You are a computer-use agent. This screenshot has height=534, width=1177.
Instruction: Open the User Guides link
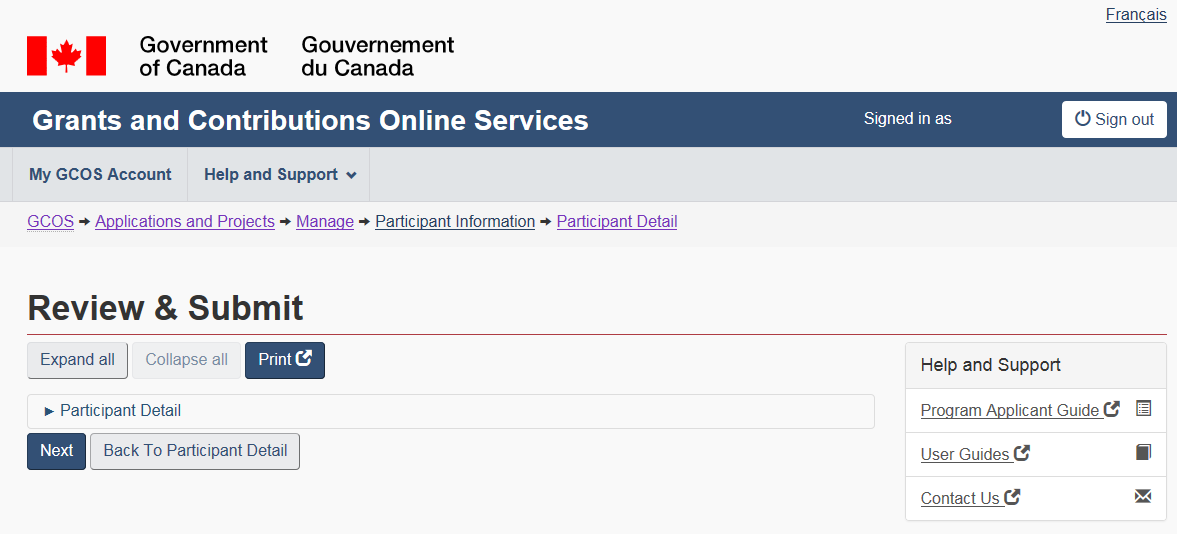click(x=965, y=455)
